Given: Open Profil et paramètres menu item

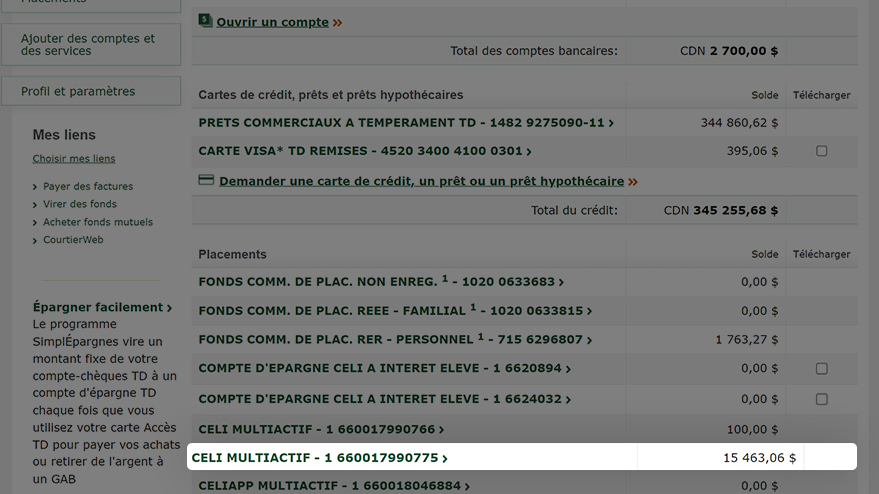Looking at the screenshot, I should tap(91, 91).
